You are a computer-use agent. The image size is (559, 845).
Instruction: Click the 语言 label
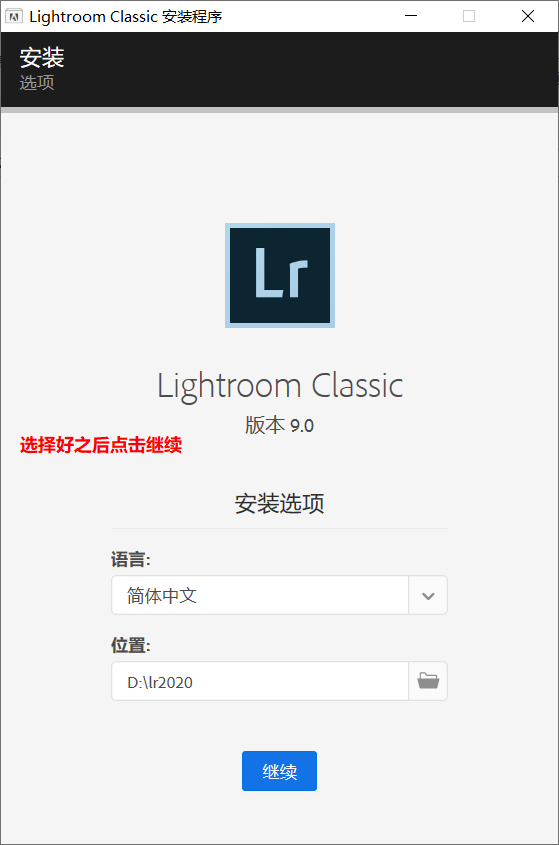coord(131,559)
